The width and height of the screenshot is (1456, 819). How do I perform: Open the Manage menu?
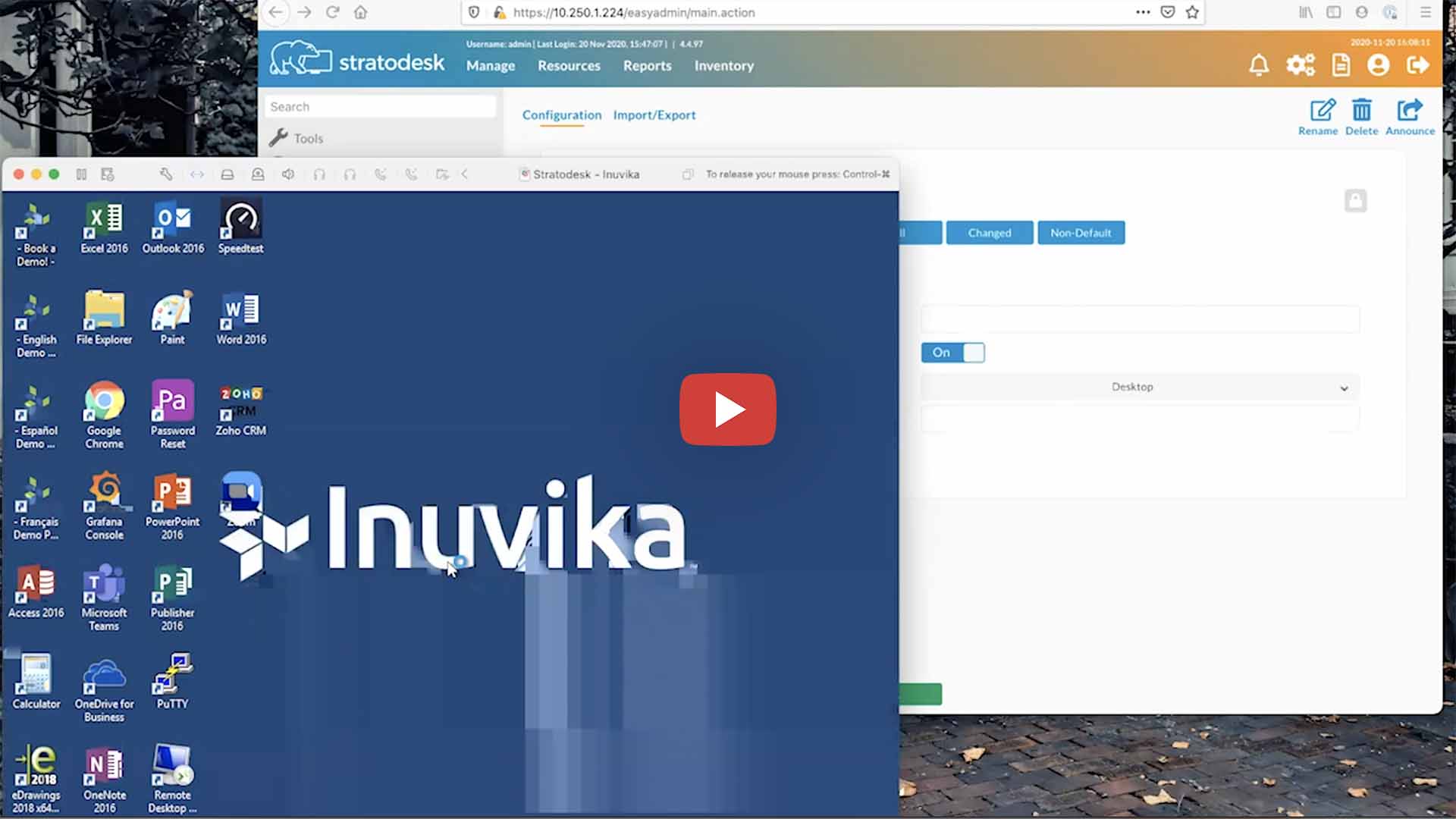[x=490, y=65]
